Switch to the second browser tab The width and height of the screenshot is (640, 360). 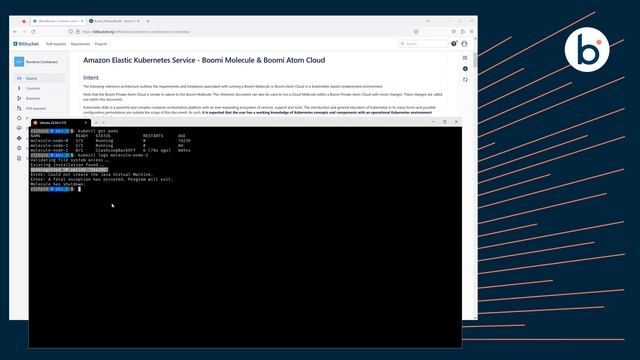(114, 21)
